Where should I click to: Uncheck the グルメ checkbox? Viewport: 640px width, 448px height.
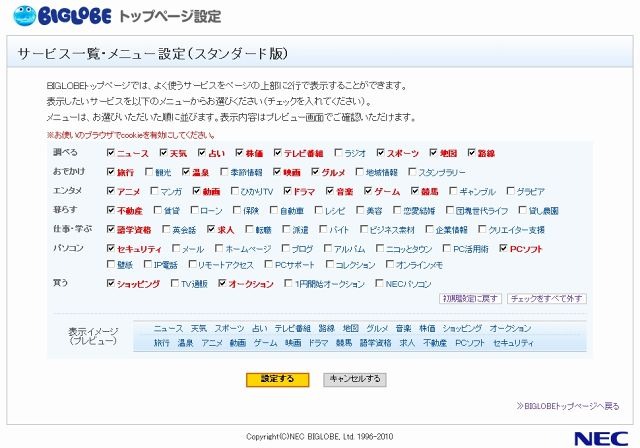[315, 171]
